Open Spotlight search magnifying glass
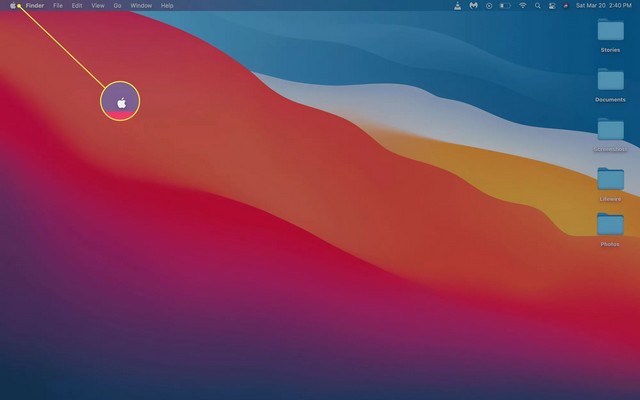The width and height of the screenshot is (640, 400). pos(537,5)
